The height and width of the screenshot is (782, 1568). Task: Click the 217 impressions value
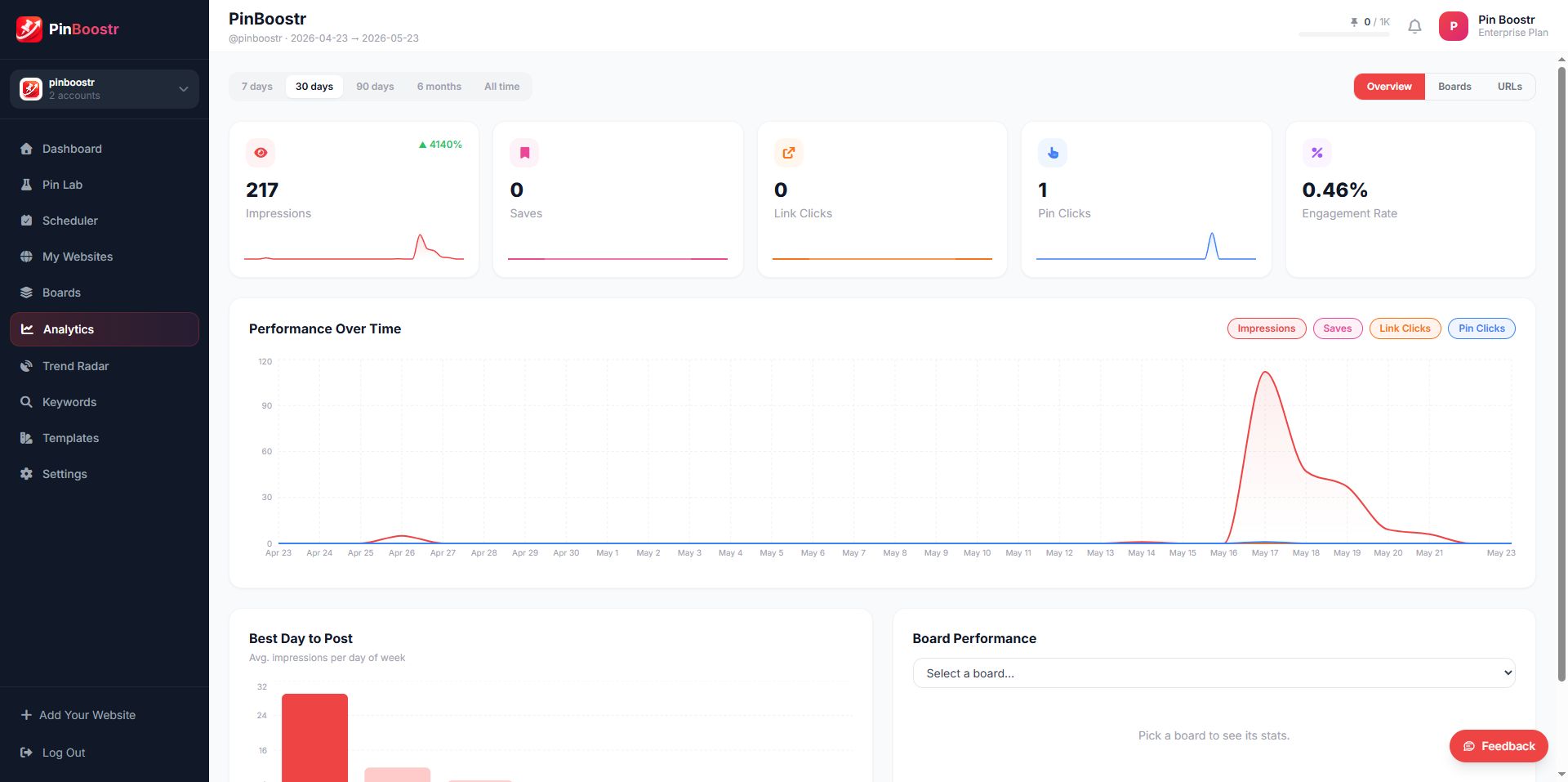point(262,190)
